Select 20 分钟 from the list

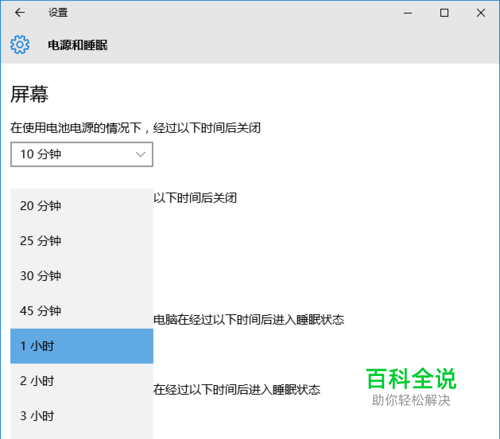[x=82, y=206]
